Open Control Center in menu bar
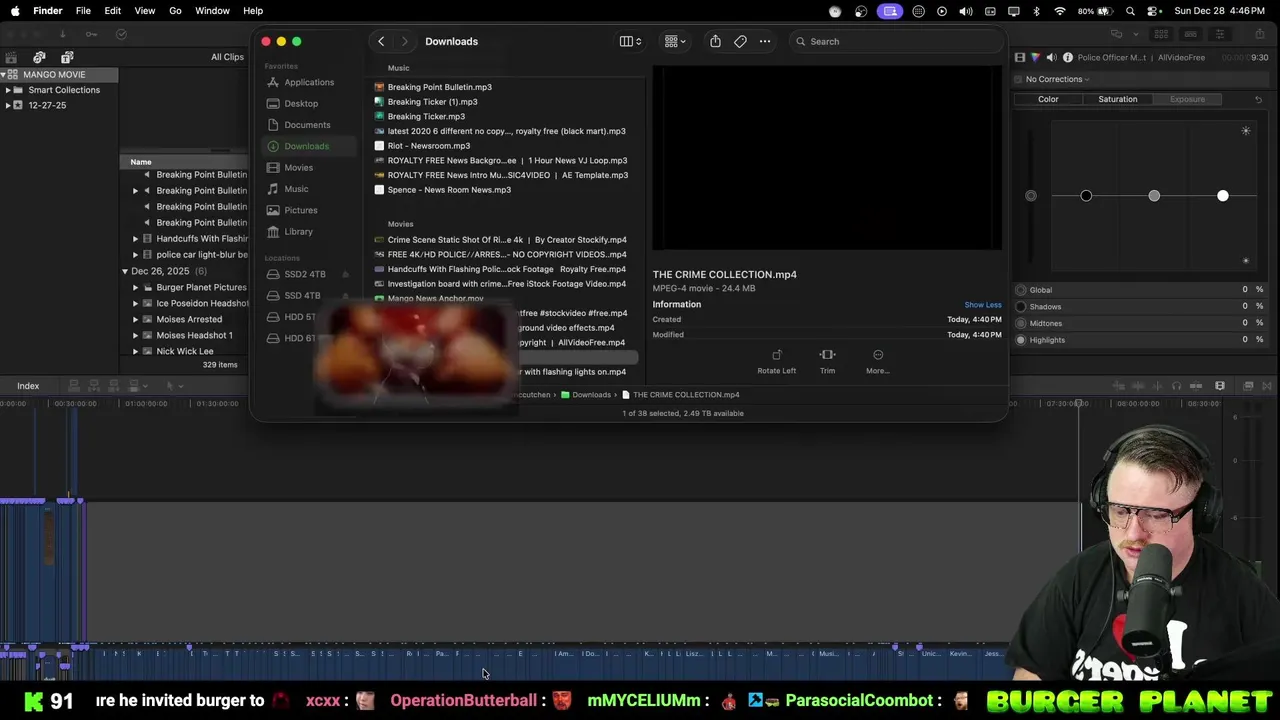 (1154, 11)
